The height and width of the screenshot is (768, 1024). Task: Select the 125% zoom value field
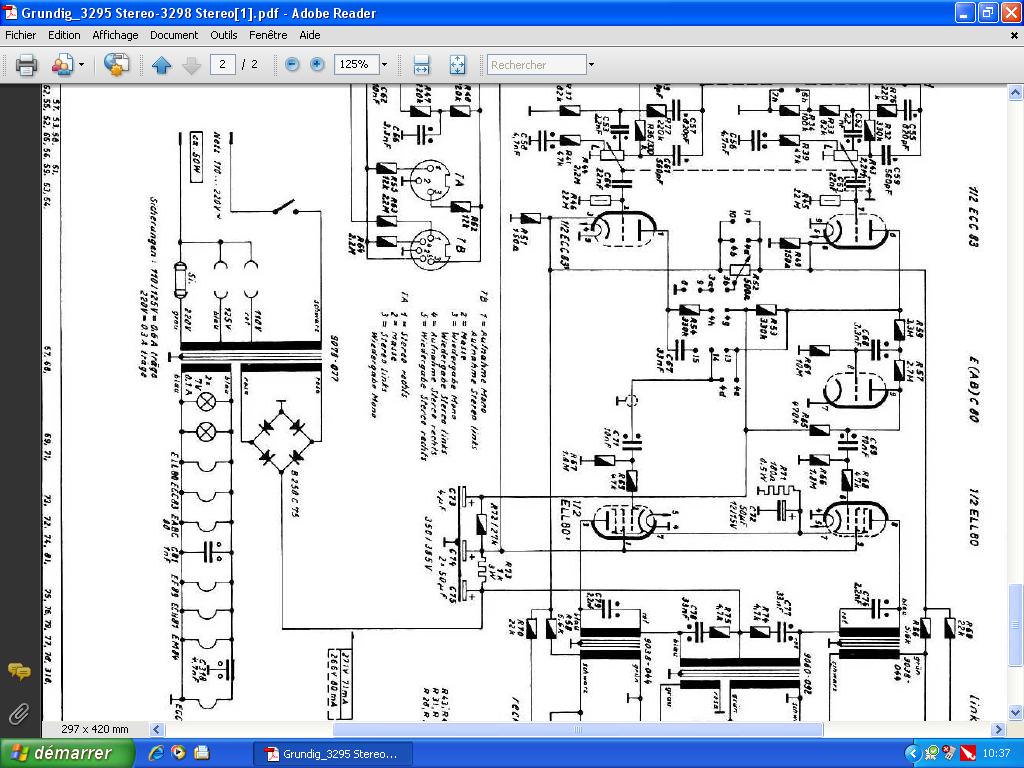coord(355,64)
